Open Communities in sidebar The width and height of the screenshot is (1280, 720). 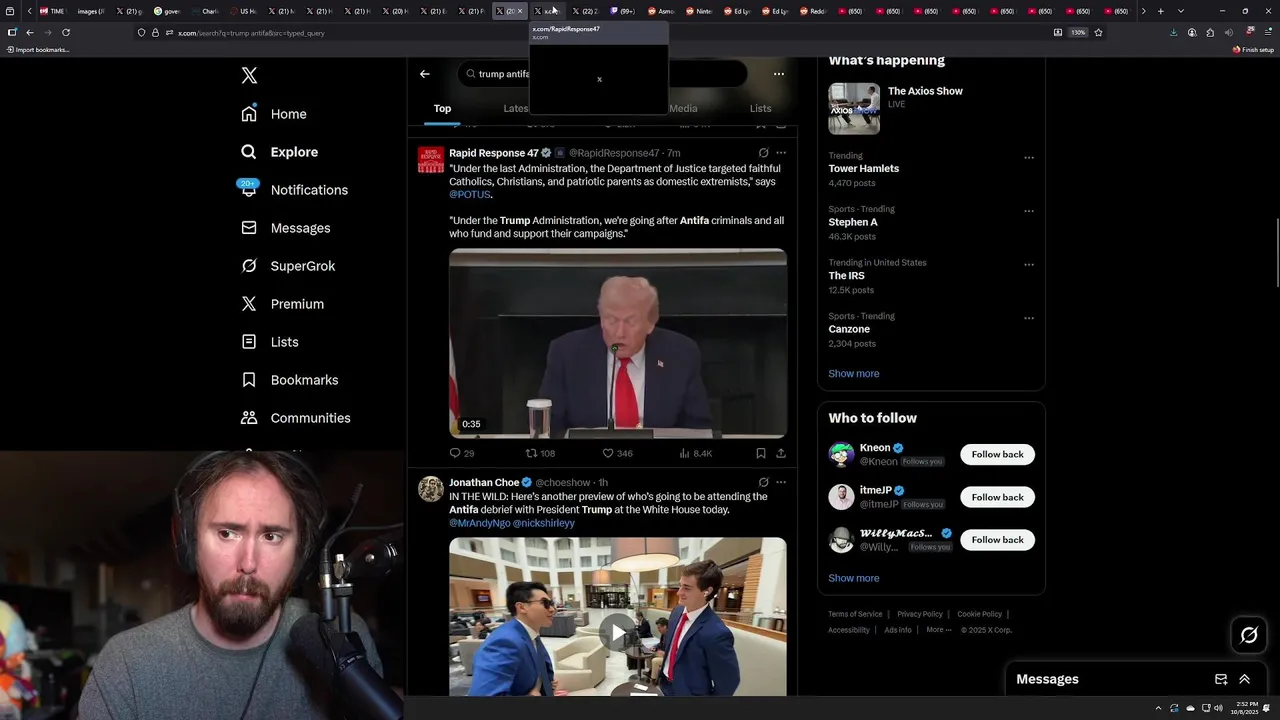pyautogui.click(x=296, y=418)
